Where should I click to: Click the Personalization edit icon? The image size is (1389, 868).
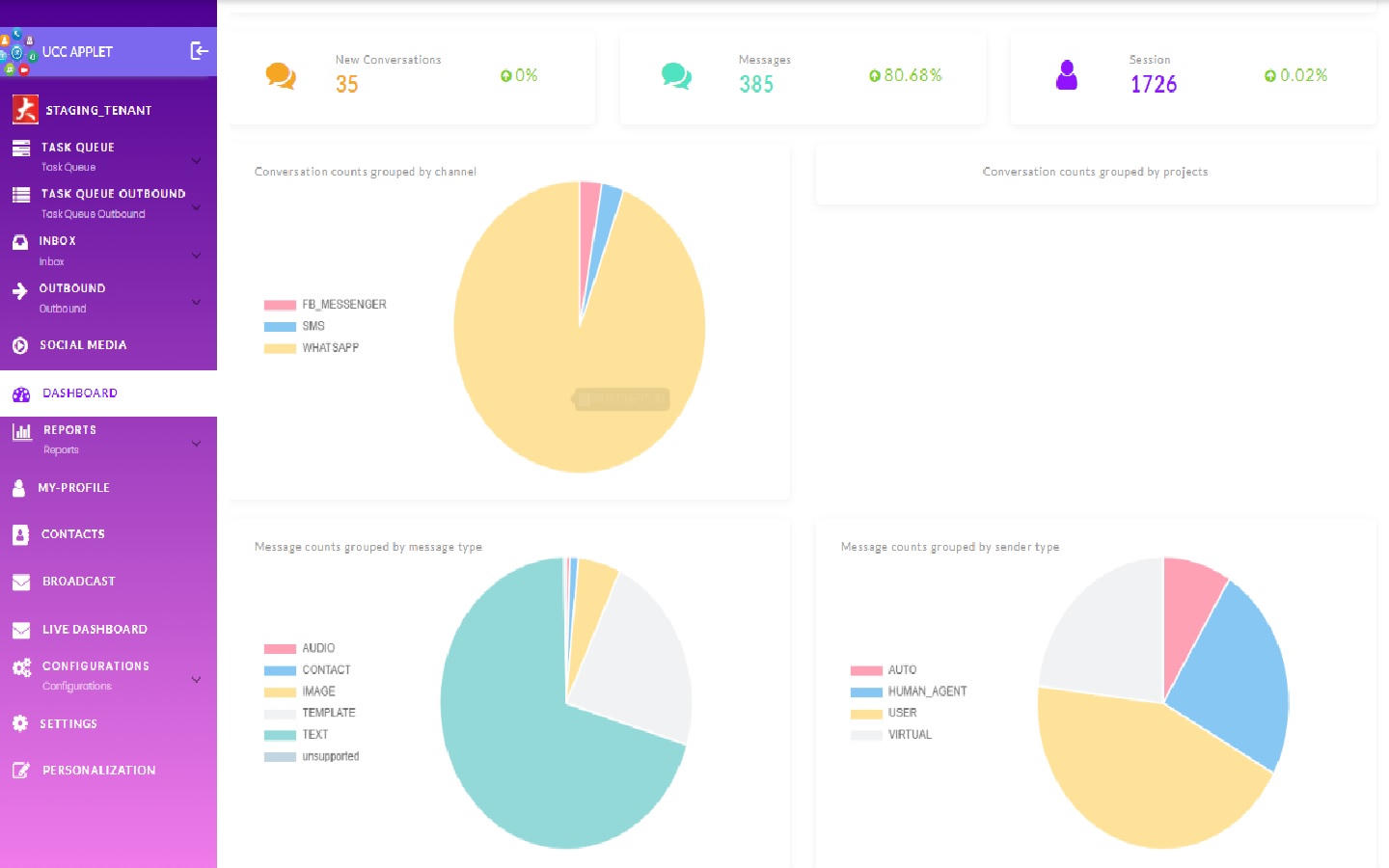pos(20,771)
